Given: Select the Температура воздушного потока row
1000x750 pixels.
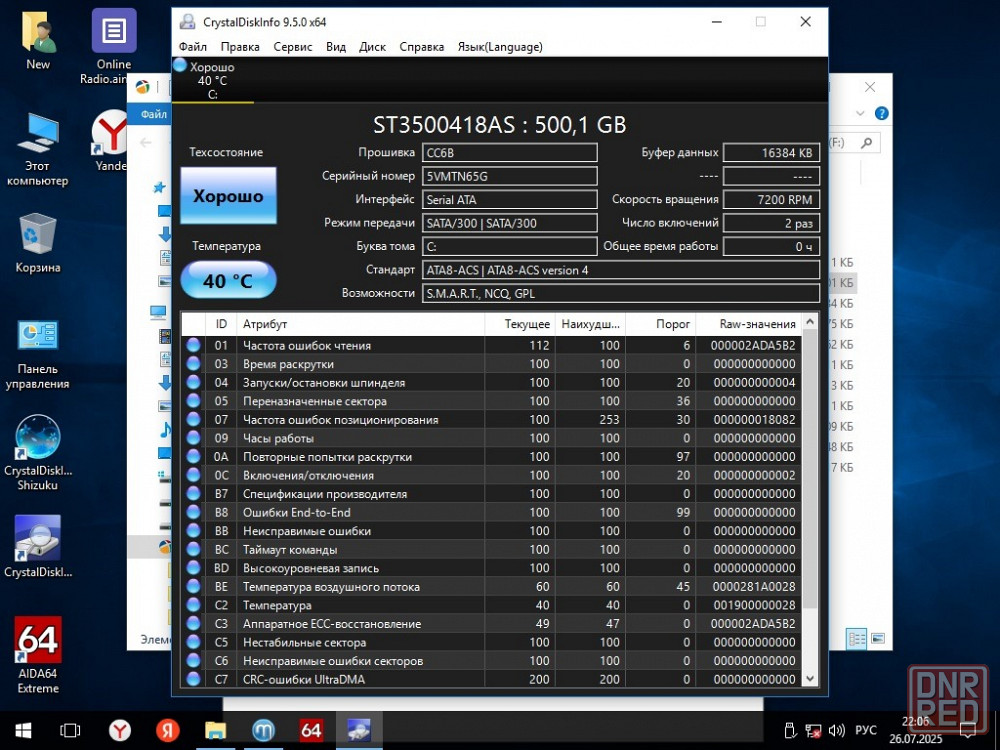Looking at the screenshot, I should pos(492,587).
